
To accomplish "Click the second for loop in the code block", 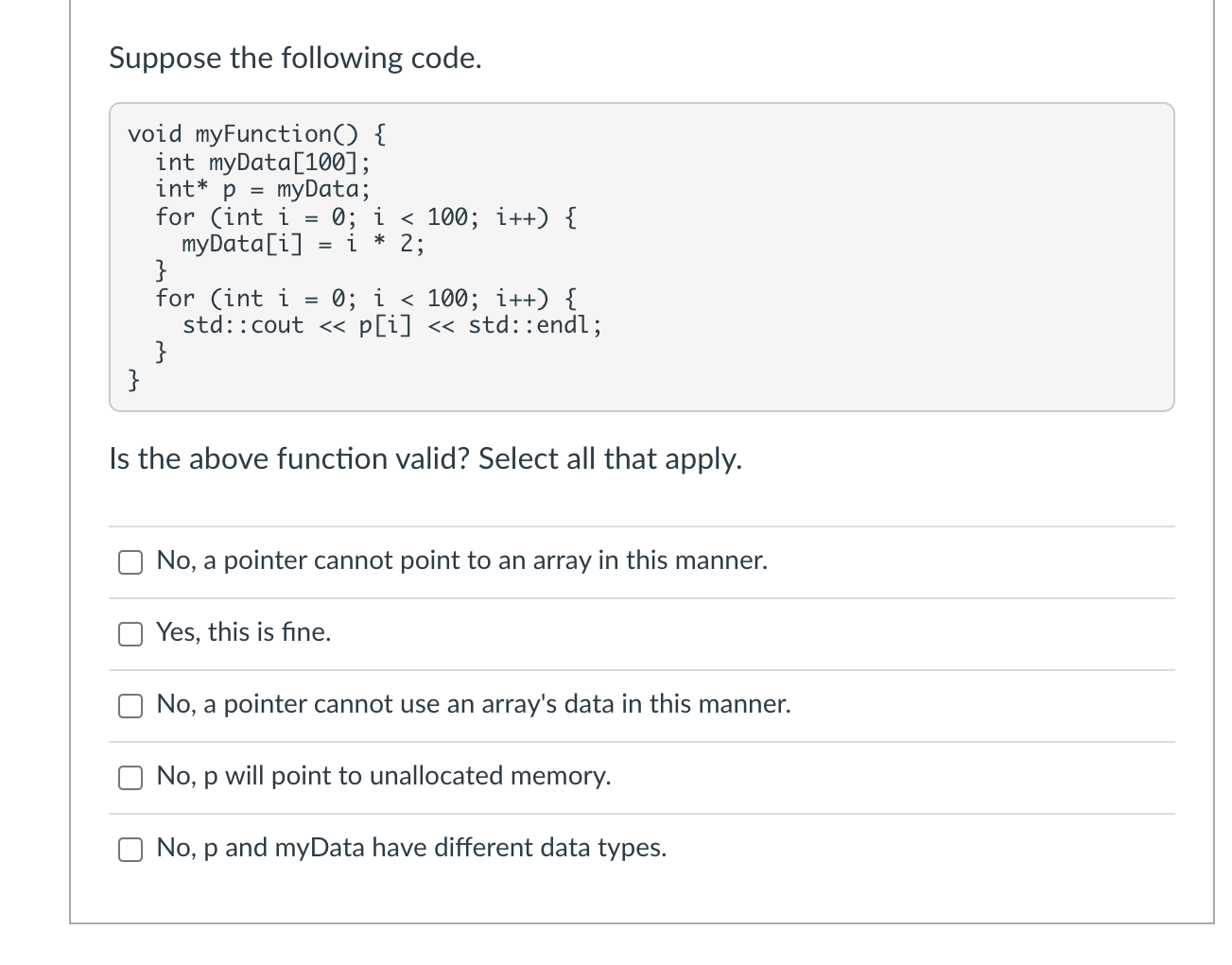I will [367, 298].
